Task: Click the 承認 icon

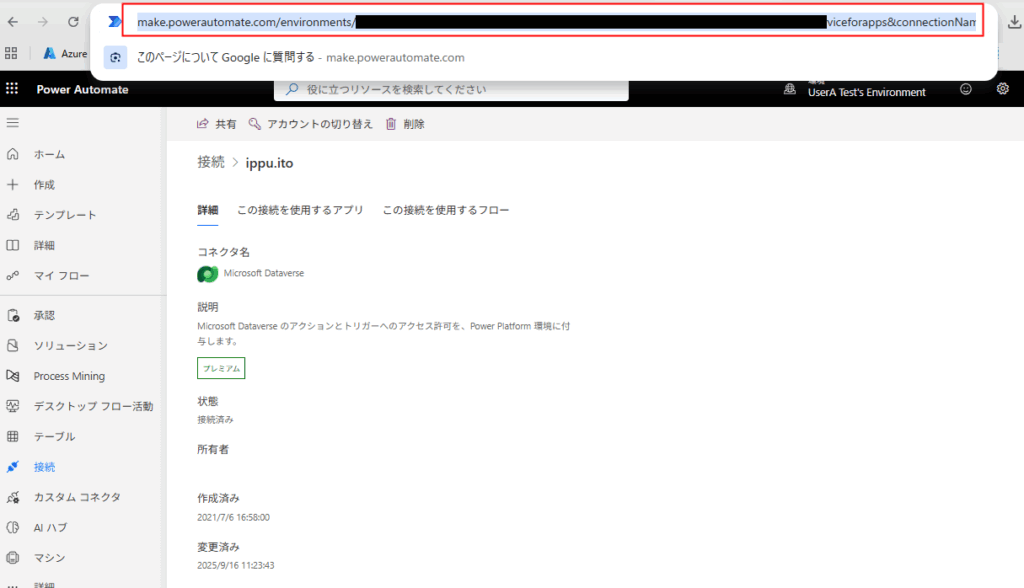Action: [12, 316]
